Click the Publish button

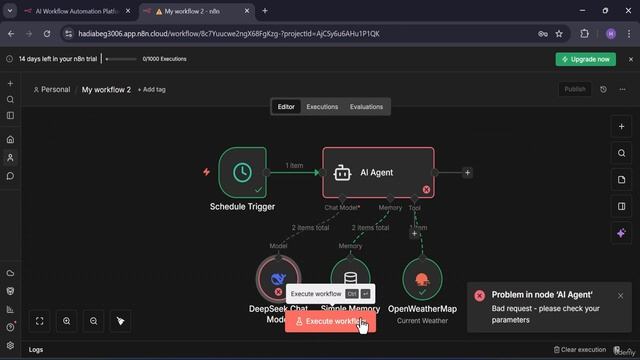click(x=575, y=89)
